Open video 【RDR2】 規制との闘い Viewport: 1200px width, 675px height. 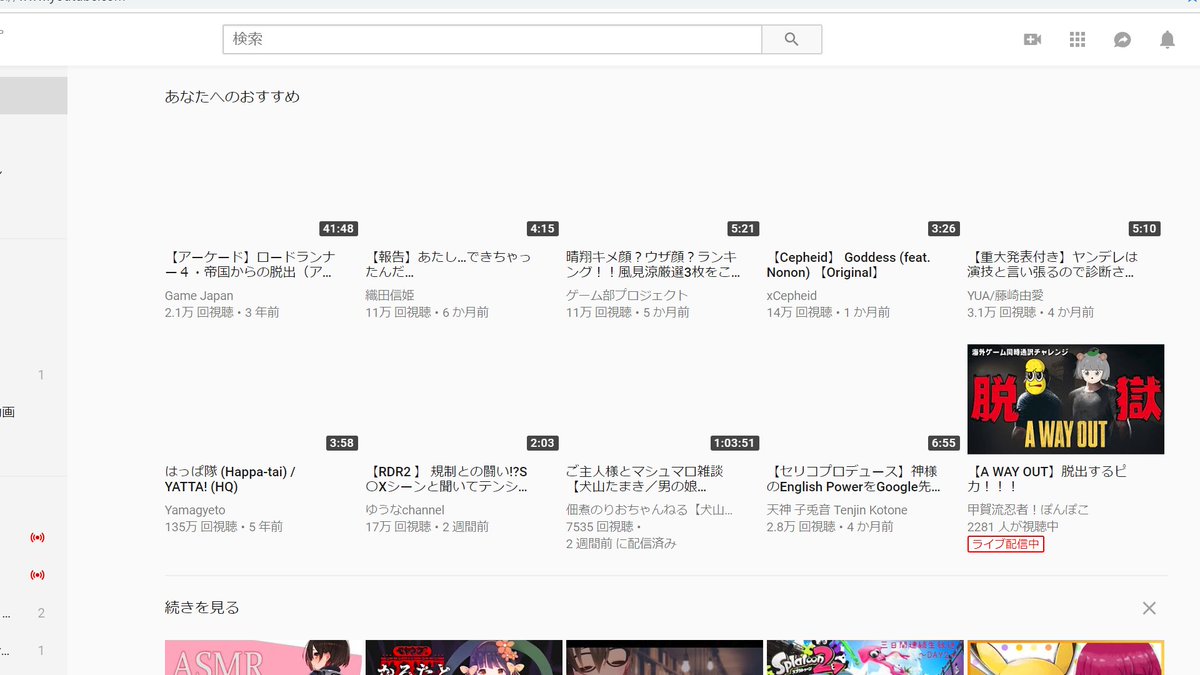point(448,478)
